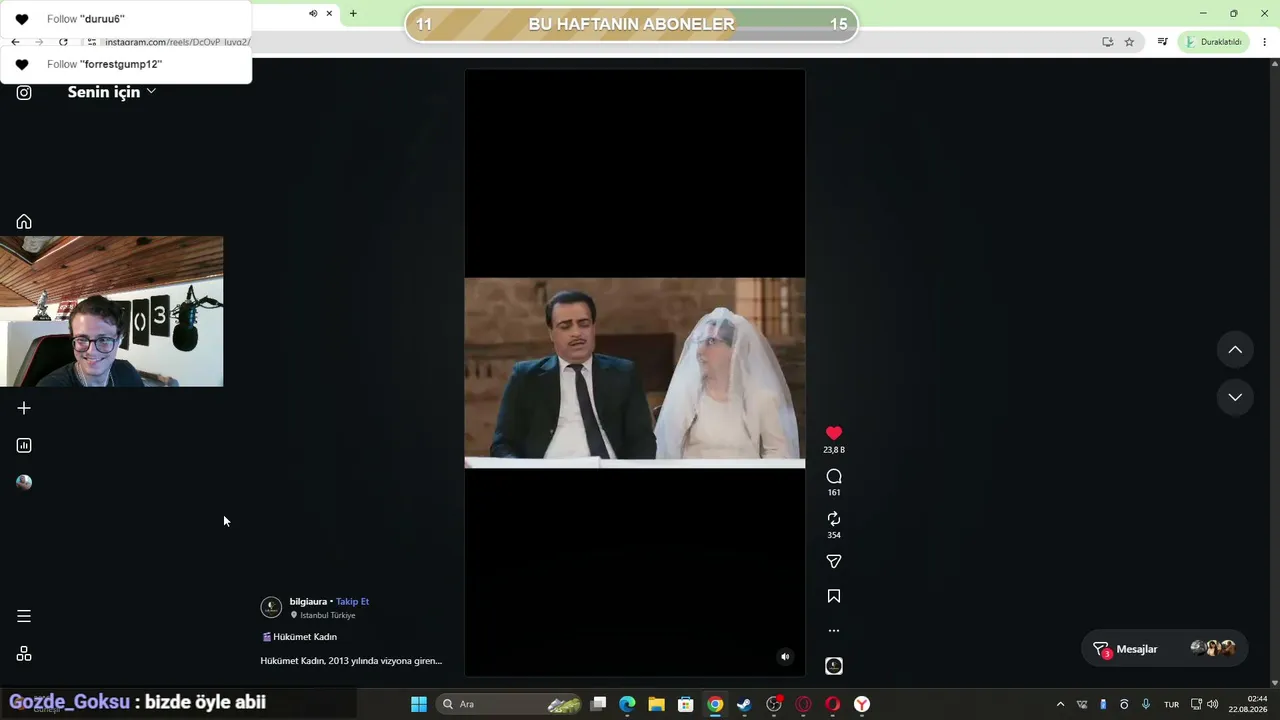Create a new post with the plus icon

click(x=24, y=408)
